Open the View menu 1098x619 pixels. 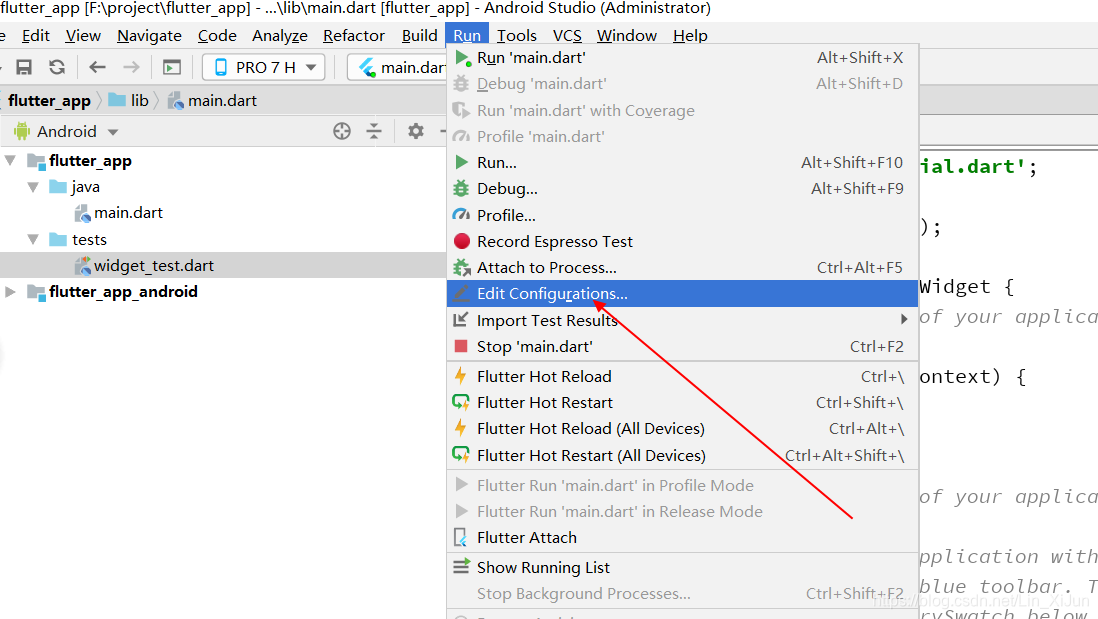(83, 36)
